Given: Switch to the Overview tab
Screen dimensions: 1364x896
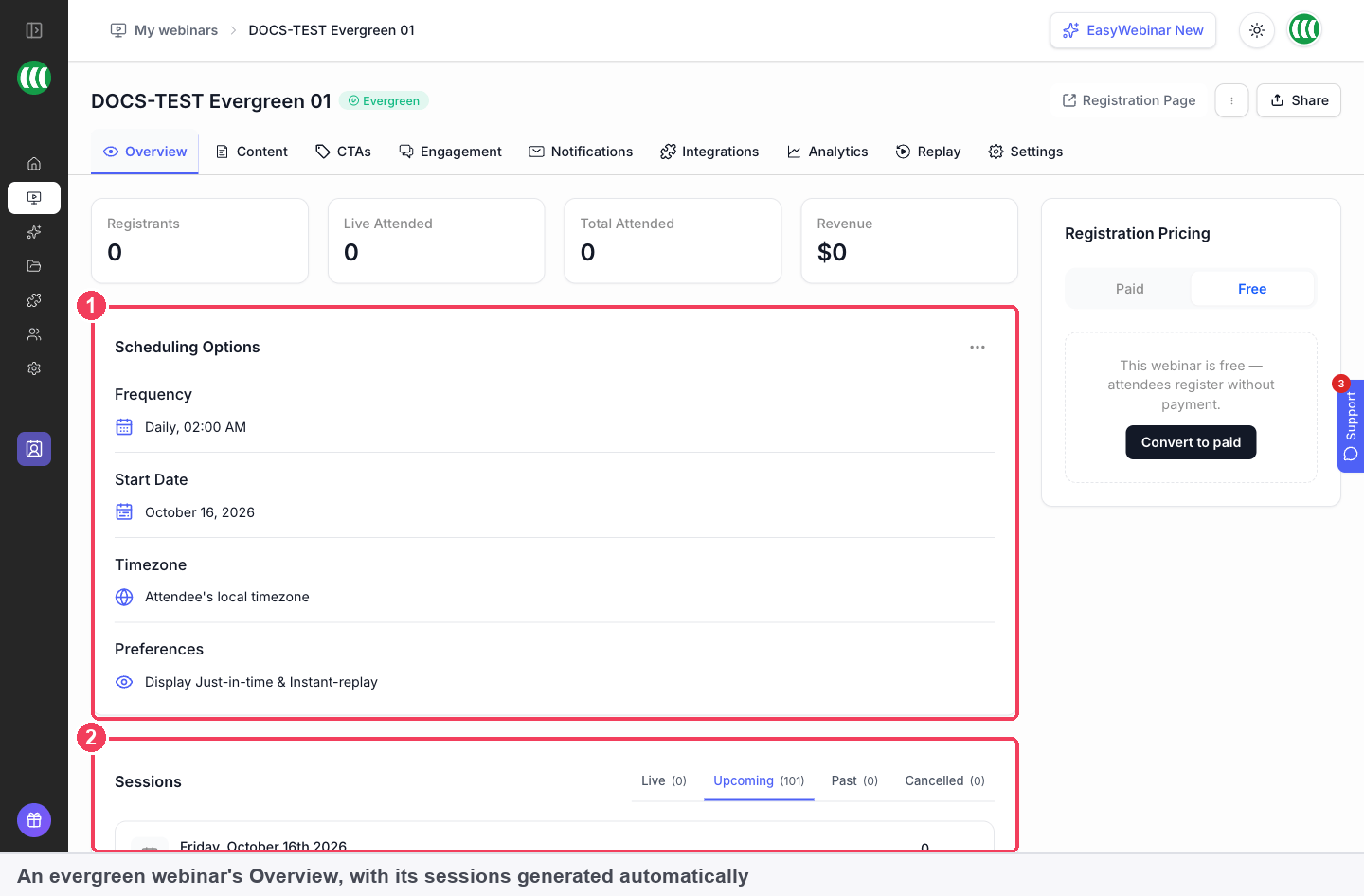Looking at the screenshot, I should point(145,152).
